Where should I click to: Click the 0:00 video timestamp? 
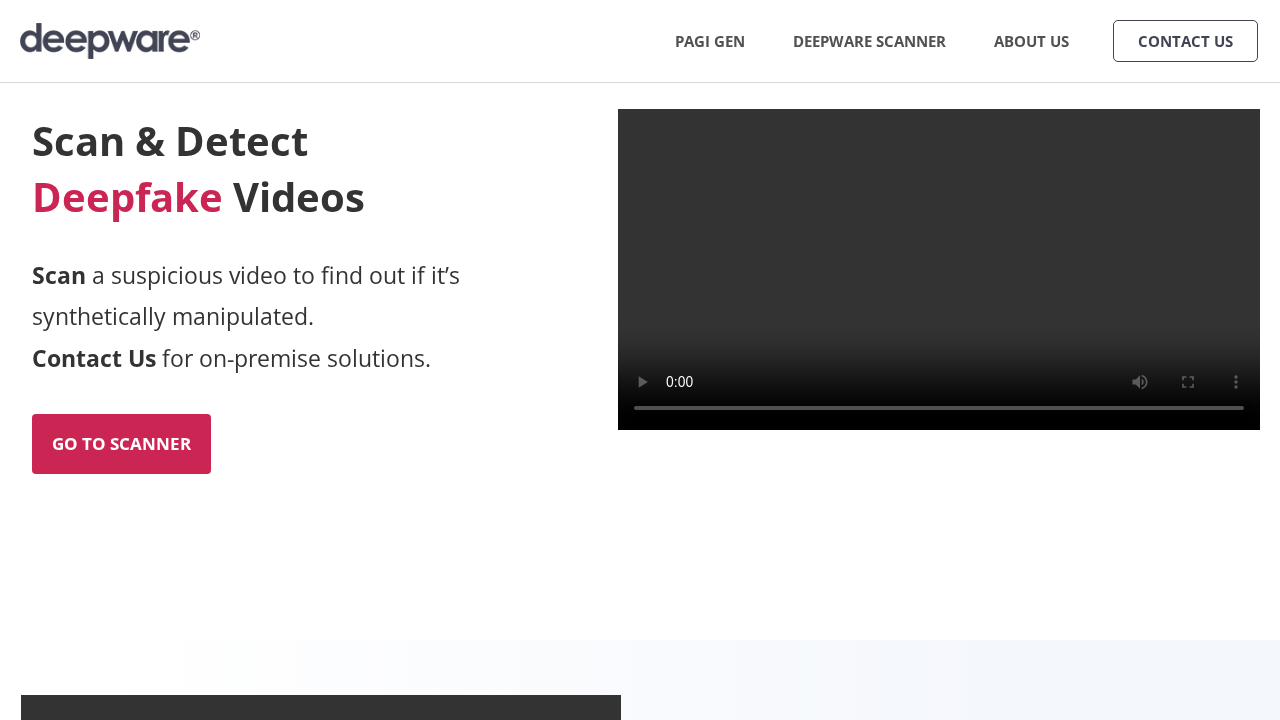click(x=679, y=382)
